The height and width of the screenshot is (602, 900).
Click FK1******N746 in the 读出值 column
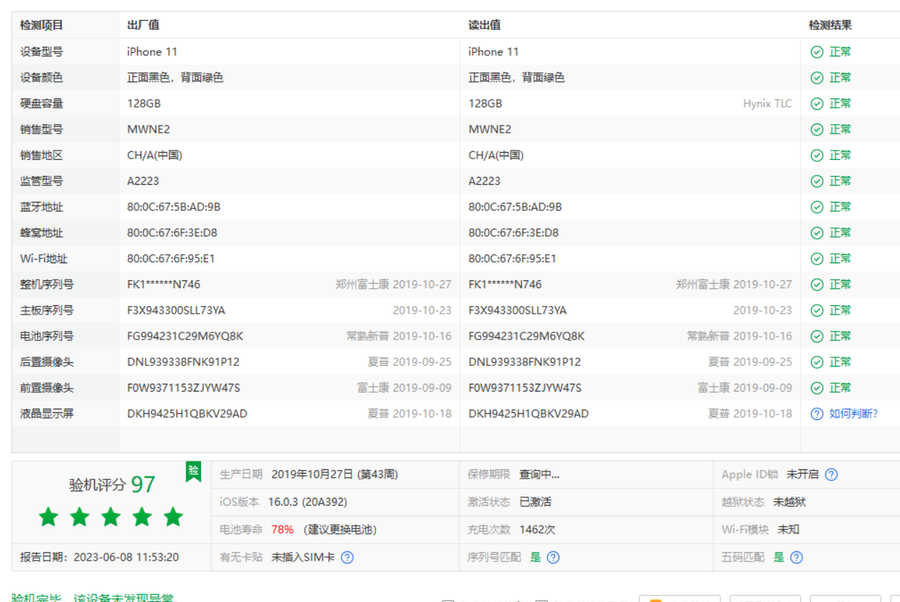pos(505,285)
